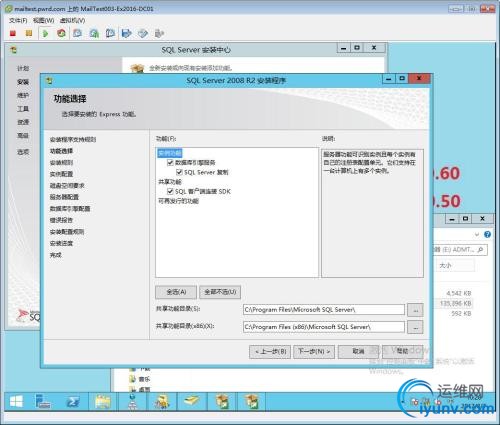Click the 全部不选(U) unselect all button
The height and width of the screenshot is (425, 500).
220,292
